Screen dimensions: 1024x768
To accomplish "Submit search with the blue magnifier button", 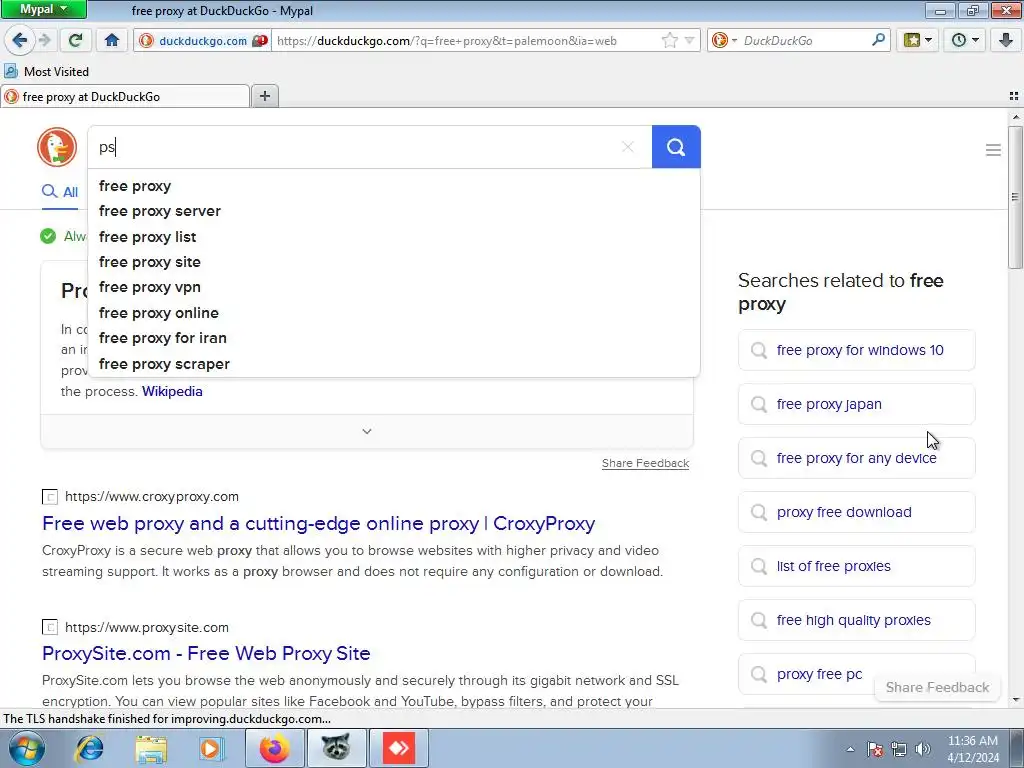I will (676, 147).
